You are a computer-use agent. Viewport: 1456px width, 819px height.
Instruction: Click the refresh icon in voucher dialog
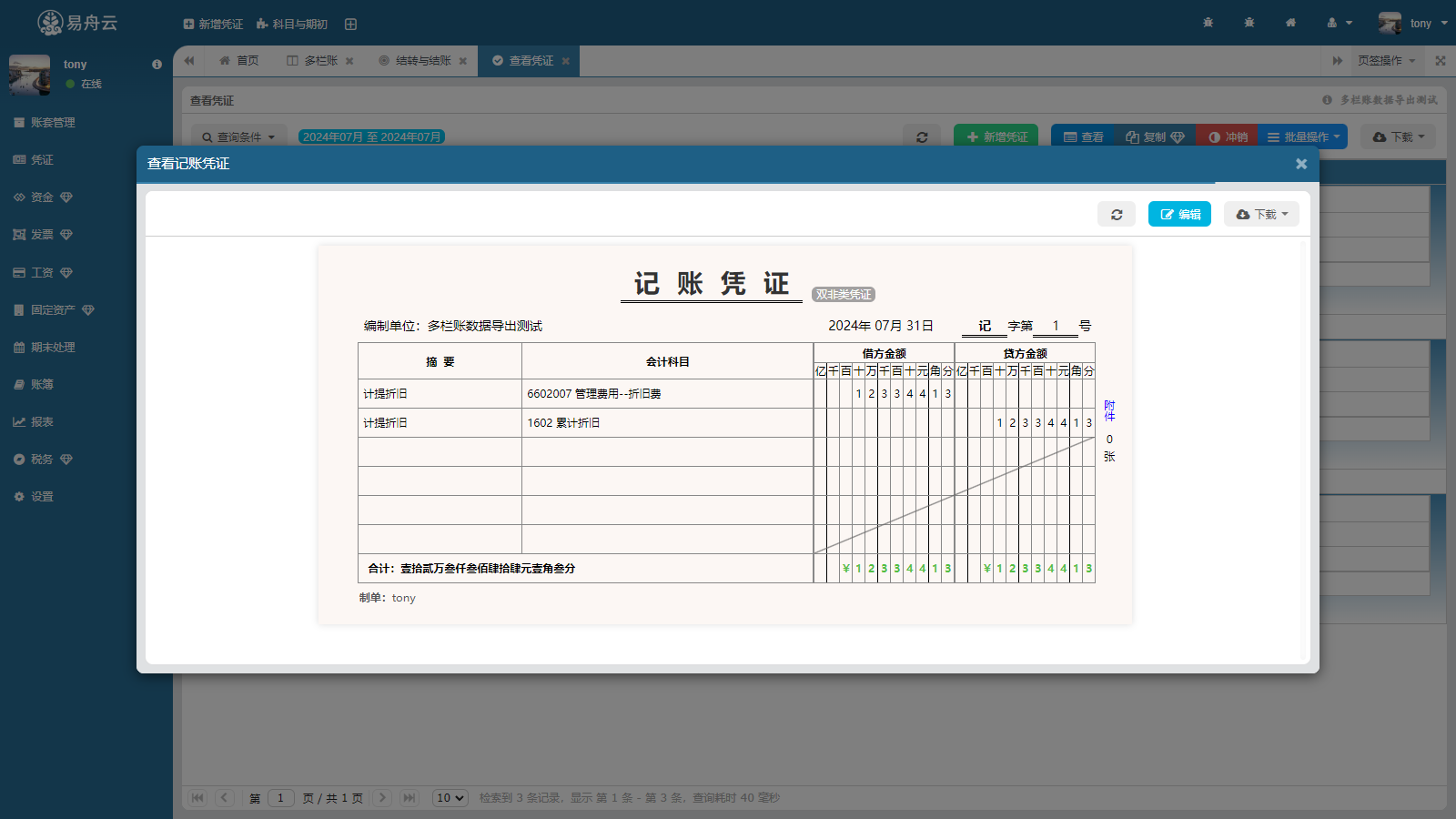[x=1117, y=215]
